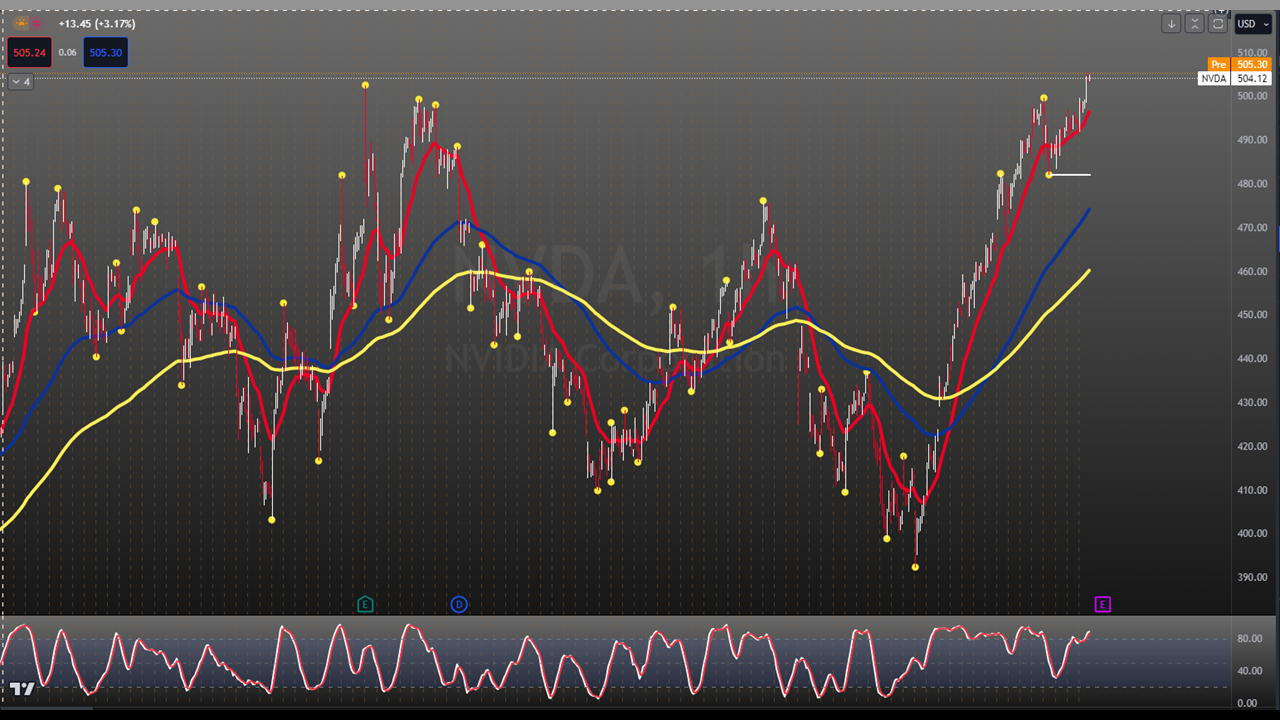Click the 0.06 spread value
Viewport: 1280px width, 720px height.
click(67, 52)
